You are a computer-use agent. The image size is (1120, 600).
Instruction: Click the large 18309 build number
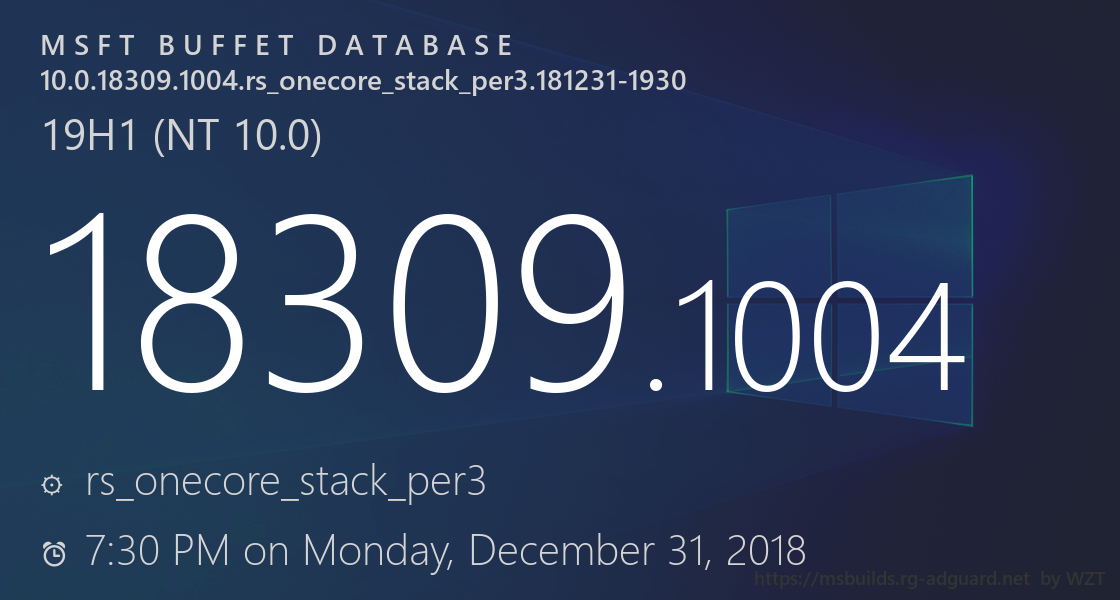tap(340, 300)
